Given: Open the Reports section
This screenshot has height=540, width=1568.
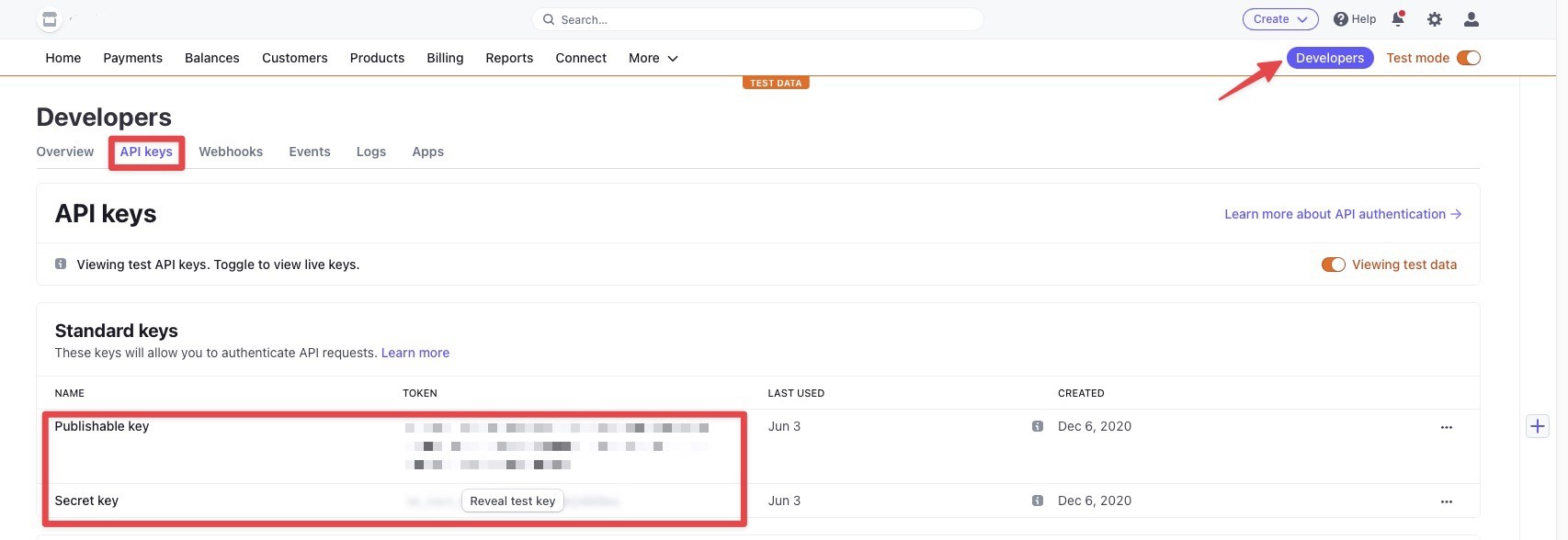Looking at the screenshot, I should [x=509, y=58].
